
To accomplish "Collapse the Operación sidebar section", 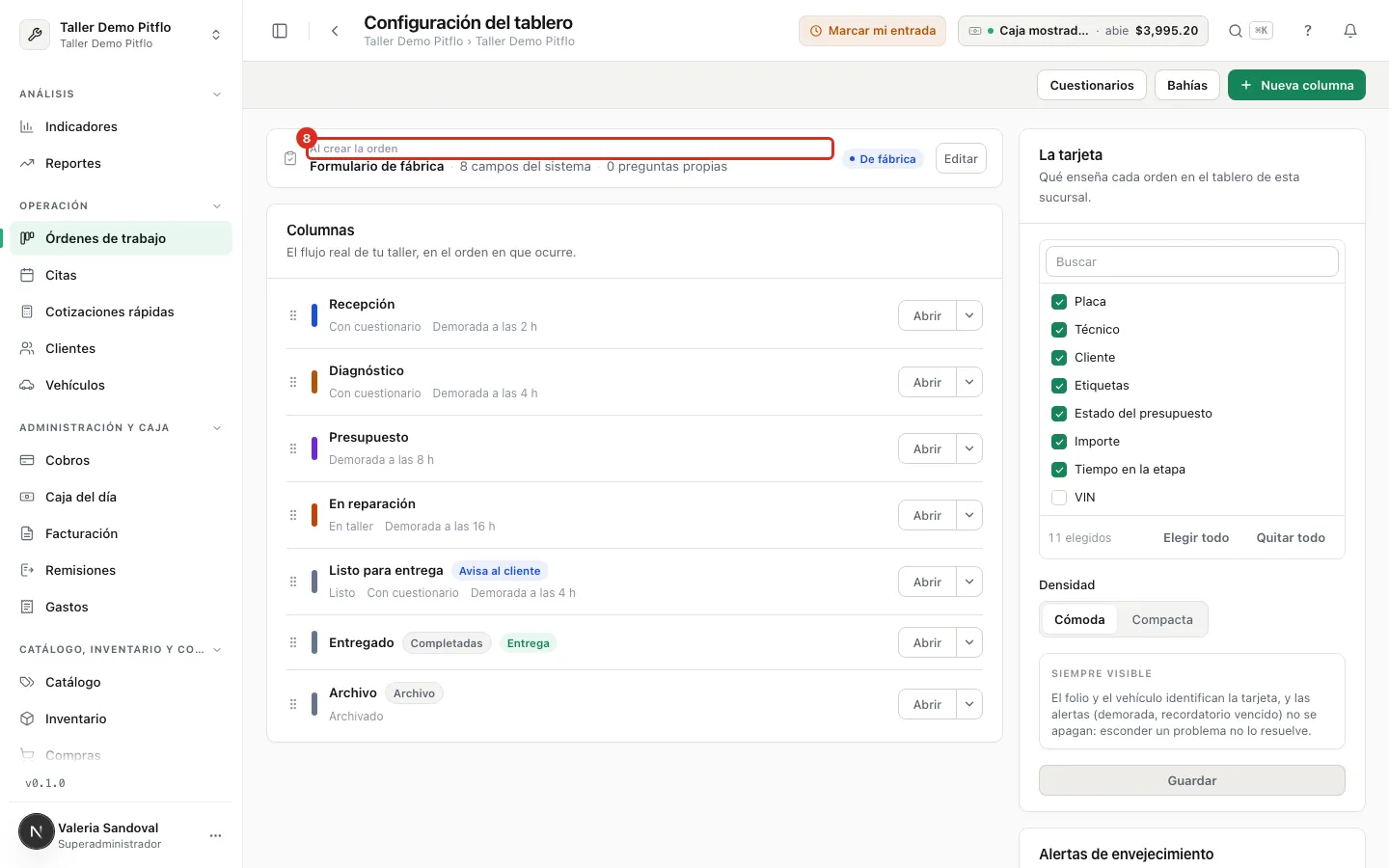I will pos(217,206).
